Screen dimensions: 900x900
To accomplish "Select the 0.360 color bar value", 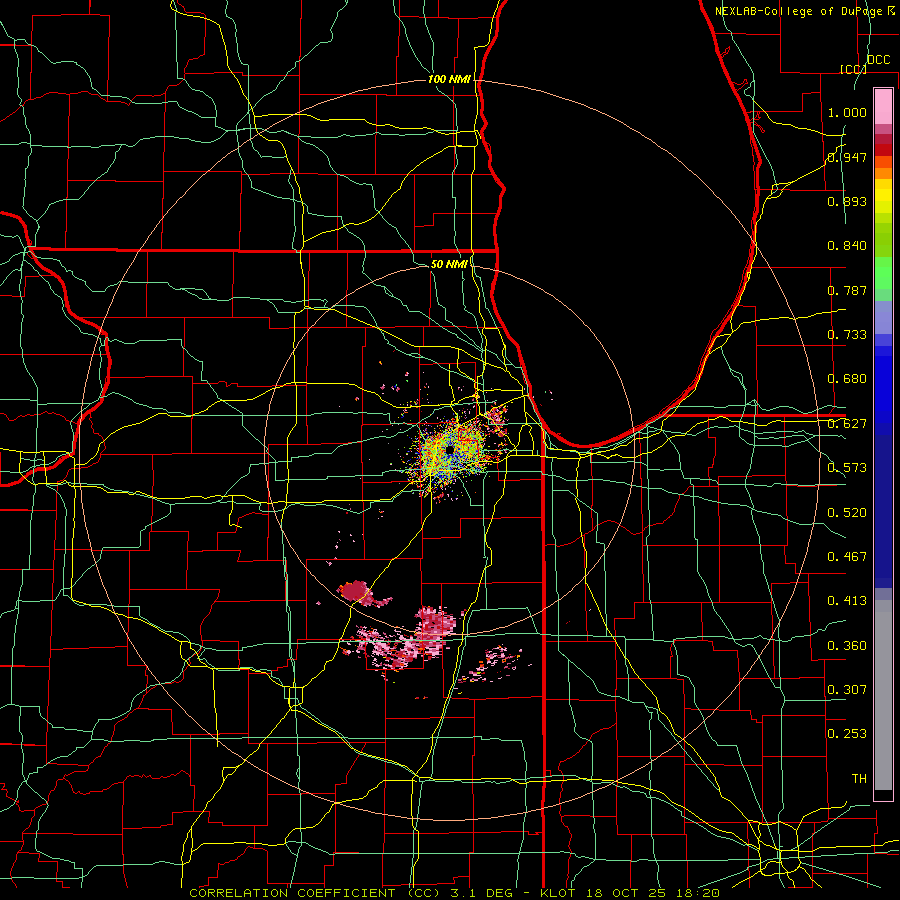I will [x=847, y=646].
